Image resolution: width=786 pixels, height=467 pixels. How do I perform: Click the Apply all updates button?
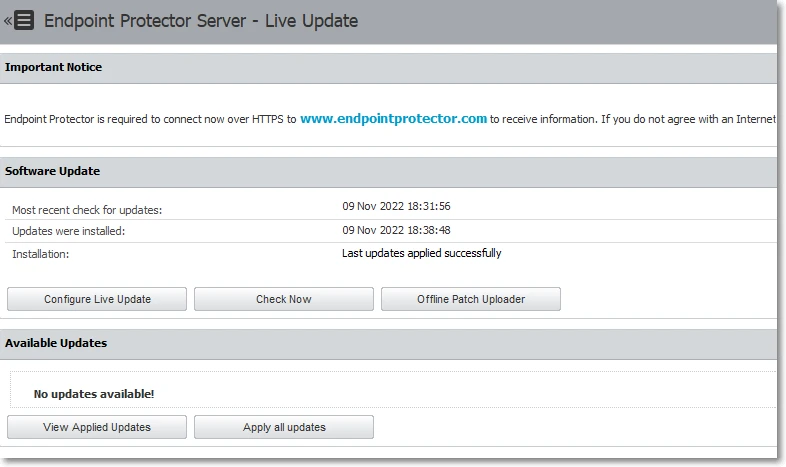click(284, 427)
